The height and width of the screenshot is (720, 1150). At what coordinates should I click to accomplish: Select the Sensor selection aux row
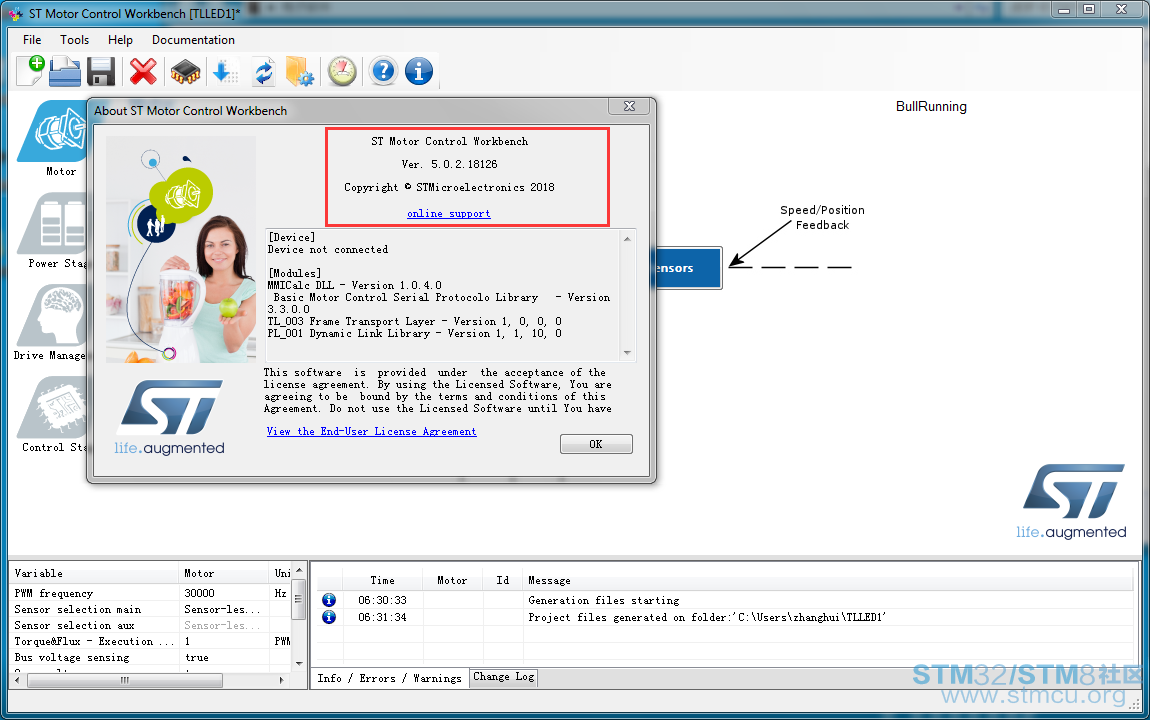coord(151,625)
